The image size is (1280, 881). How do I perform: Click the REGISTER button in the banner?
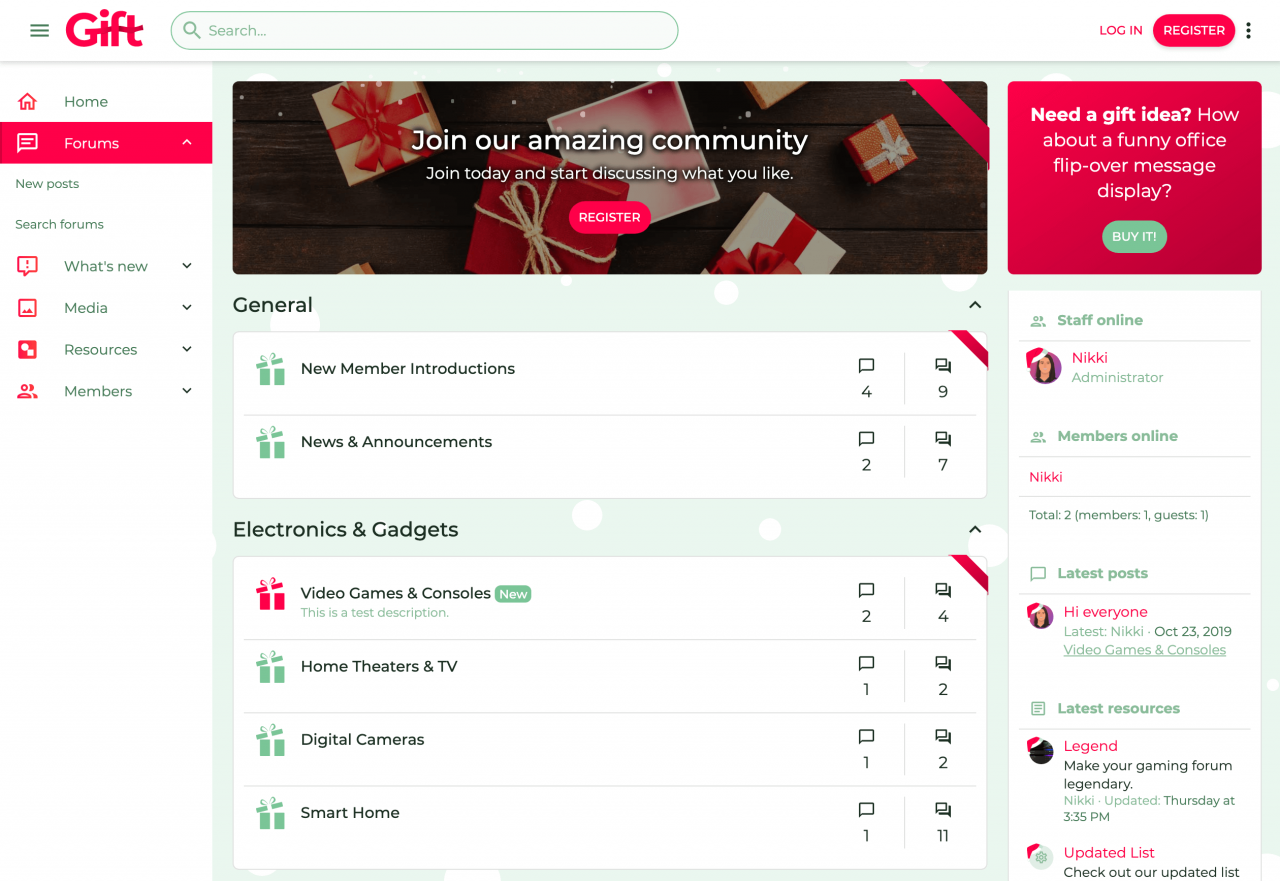[610, 217]
